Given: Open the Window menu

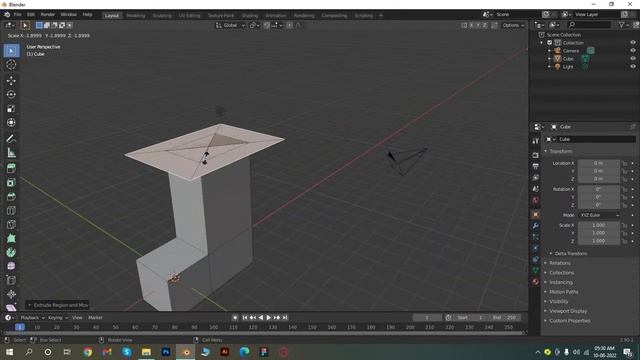Looking at the screenshot, I should coord(68,15).
